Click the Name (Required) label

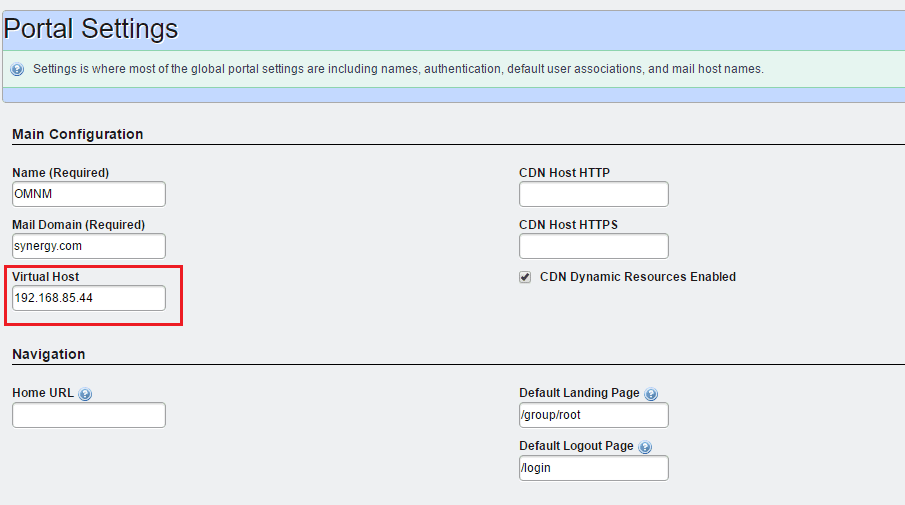(x=61, y=173)
